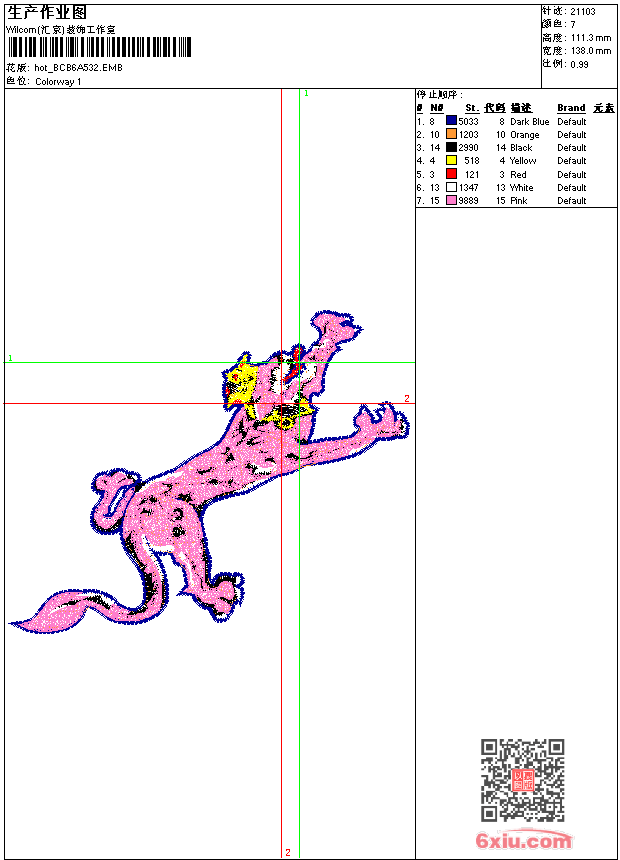Select the stitch value 1203
This screenshot has height=860, width=620.
coord(469,135)
